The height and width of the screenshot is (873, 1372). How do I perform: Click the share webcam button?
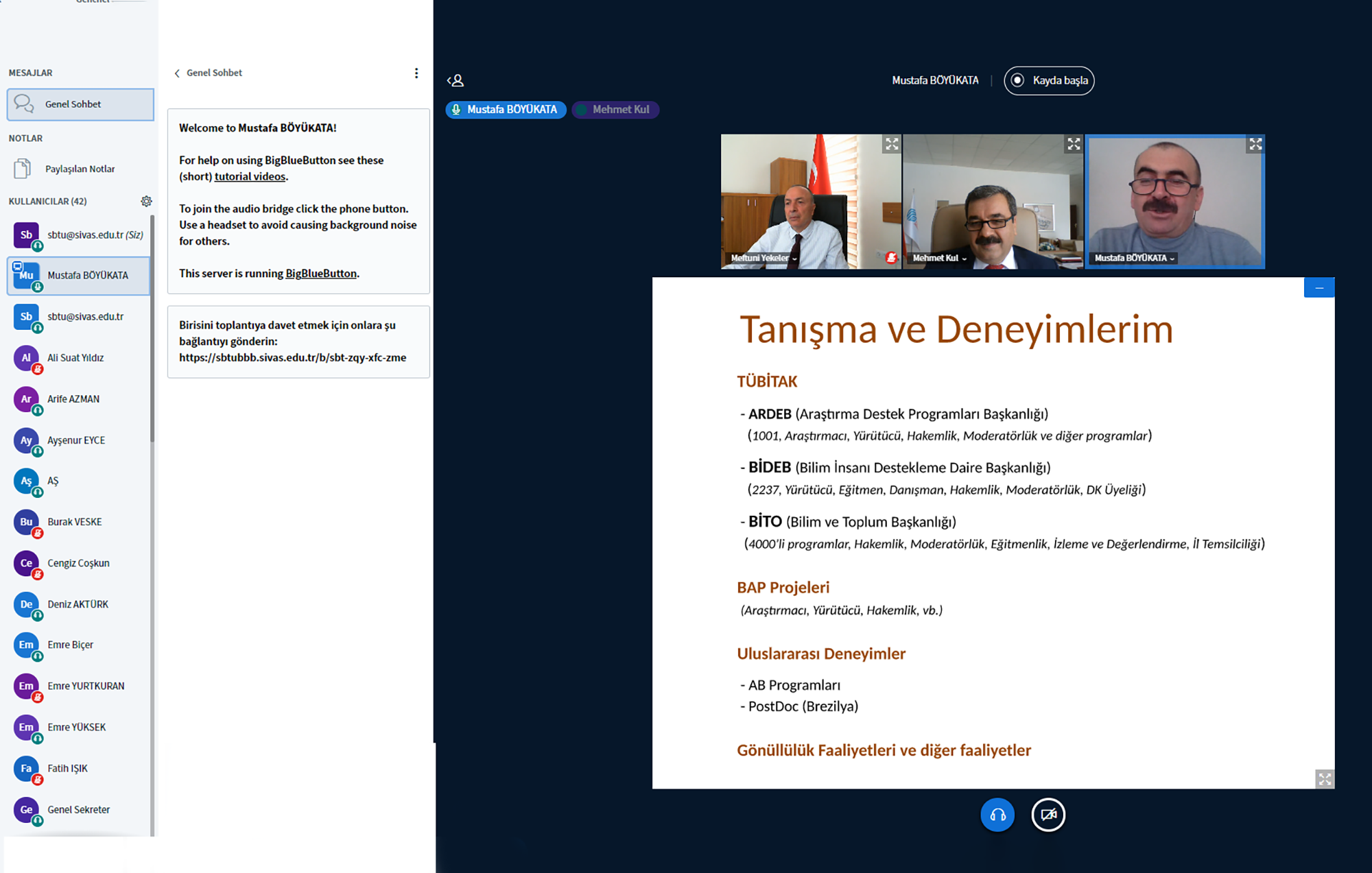click(x=1048, y=815)
